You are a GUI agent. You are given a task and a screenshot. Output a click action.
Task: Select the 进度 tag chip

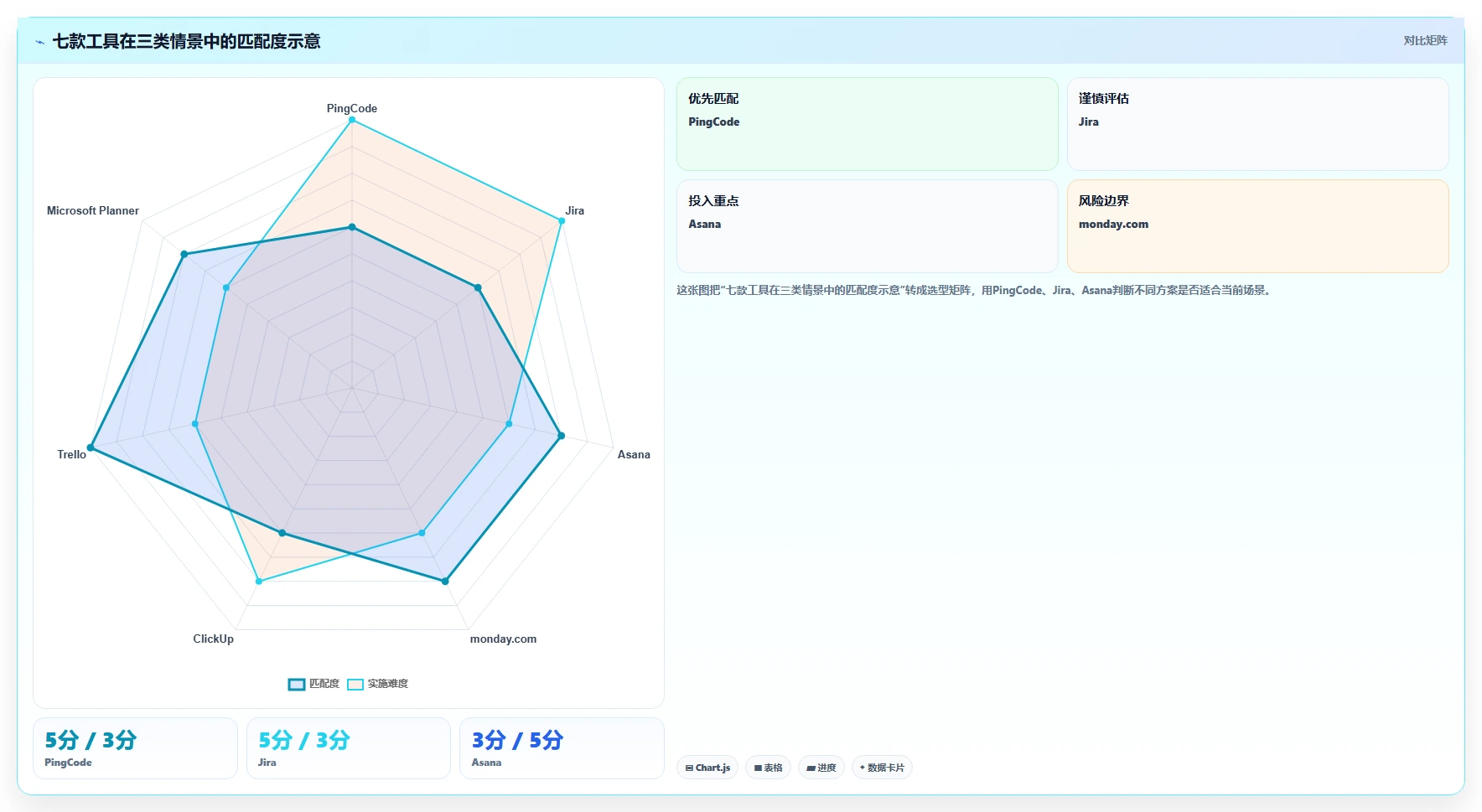pos(821,768)
